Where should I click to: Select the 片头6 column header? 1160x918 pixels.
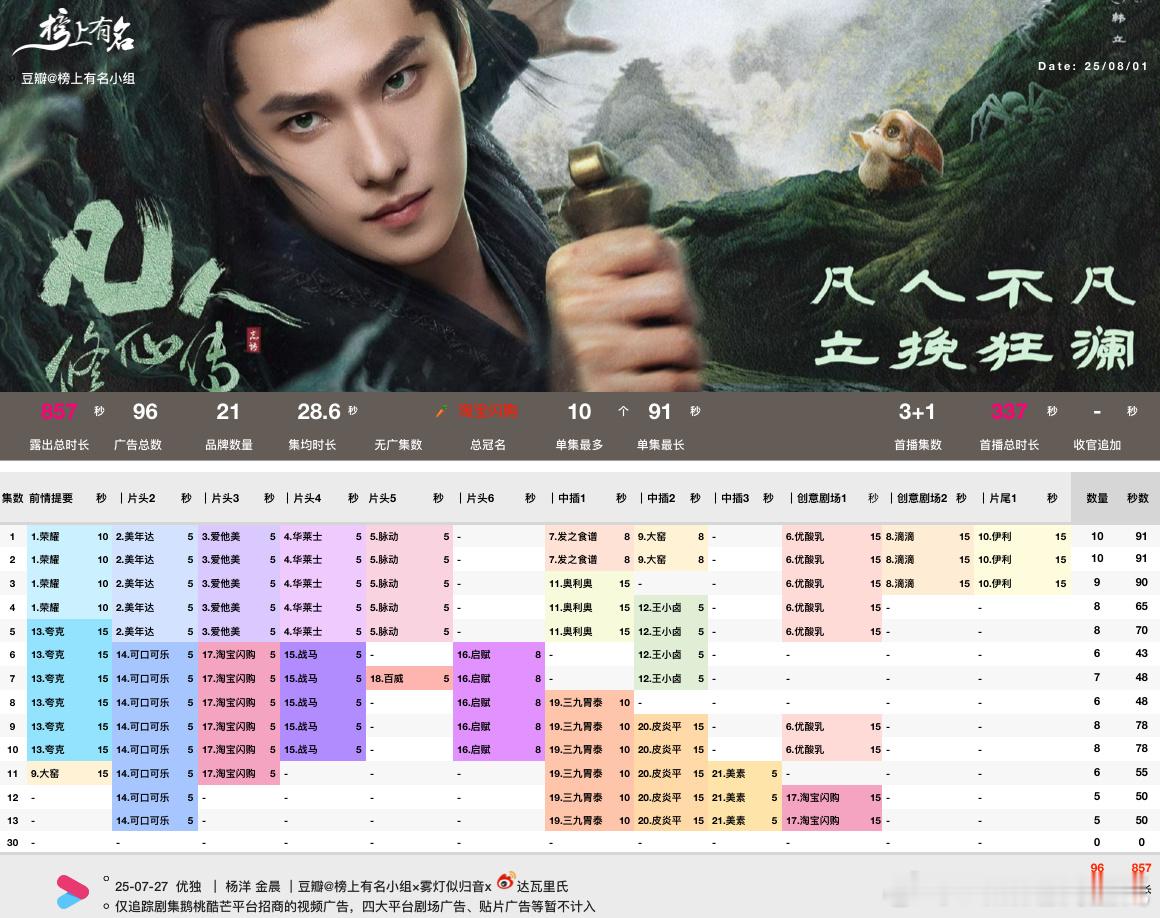[480, 498]
